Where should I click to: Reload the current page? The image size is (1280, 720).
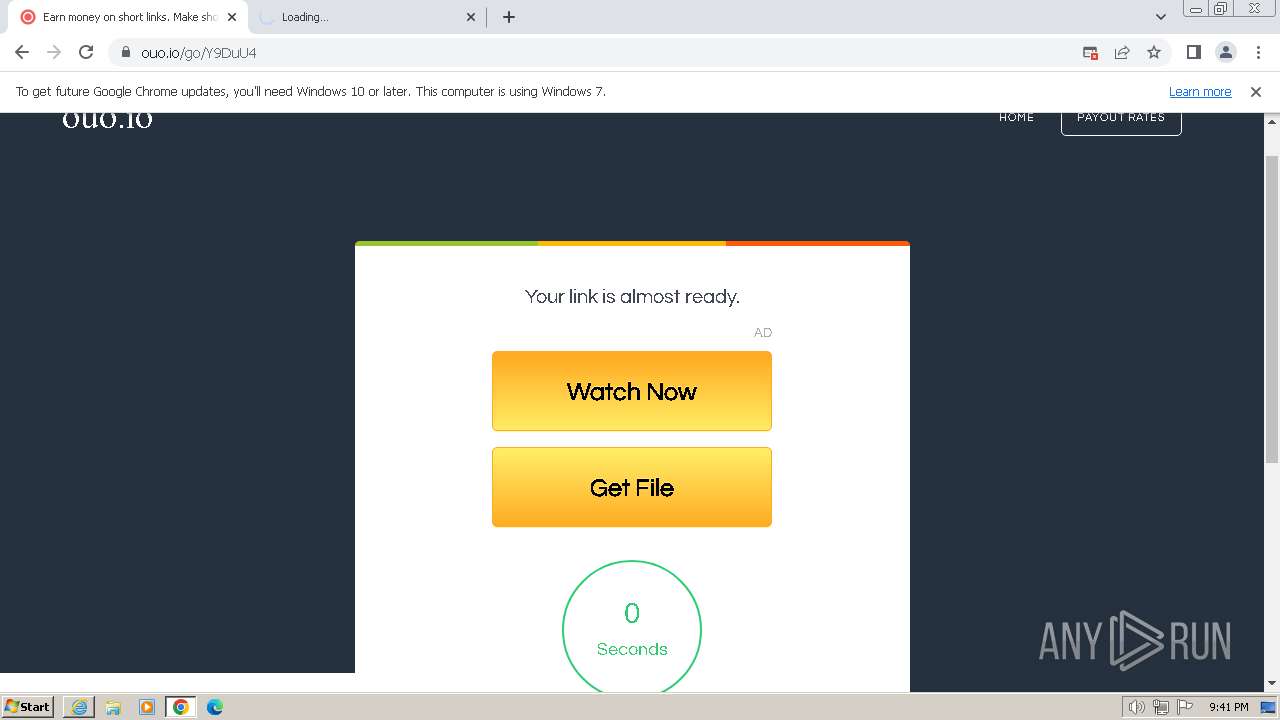click(x=86, y=52)
